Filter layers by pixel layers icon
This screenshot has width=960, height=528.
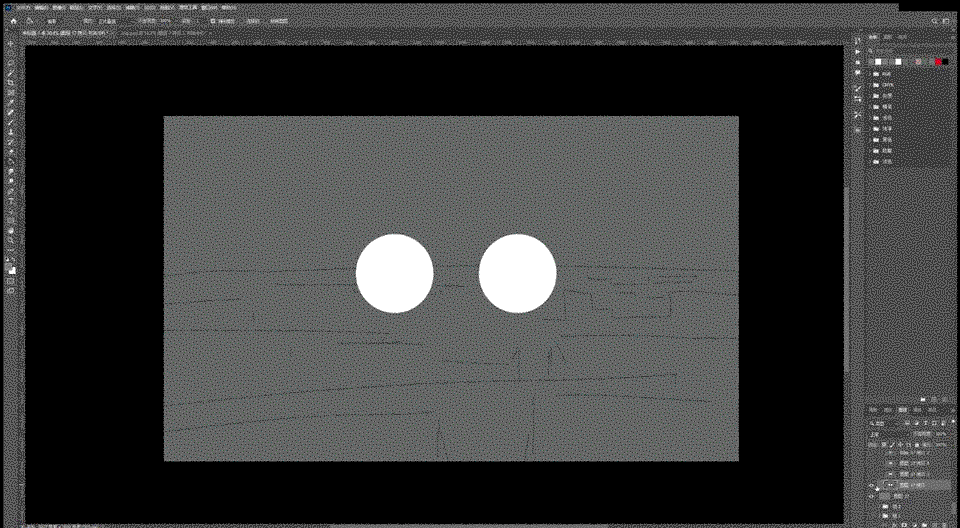tap(907, 423)
